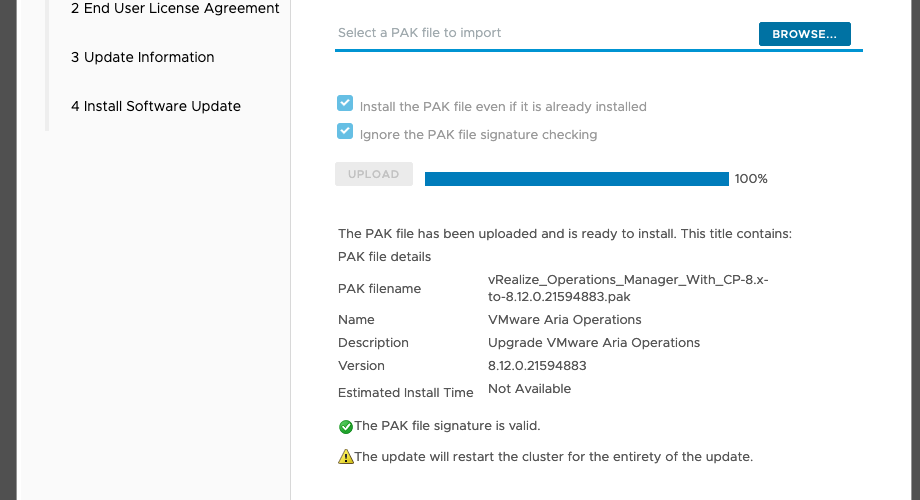Click 'The PAK file signature is valid' message
920x500 pixels.
[447, 426]
